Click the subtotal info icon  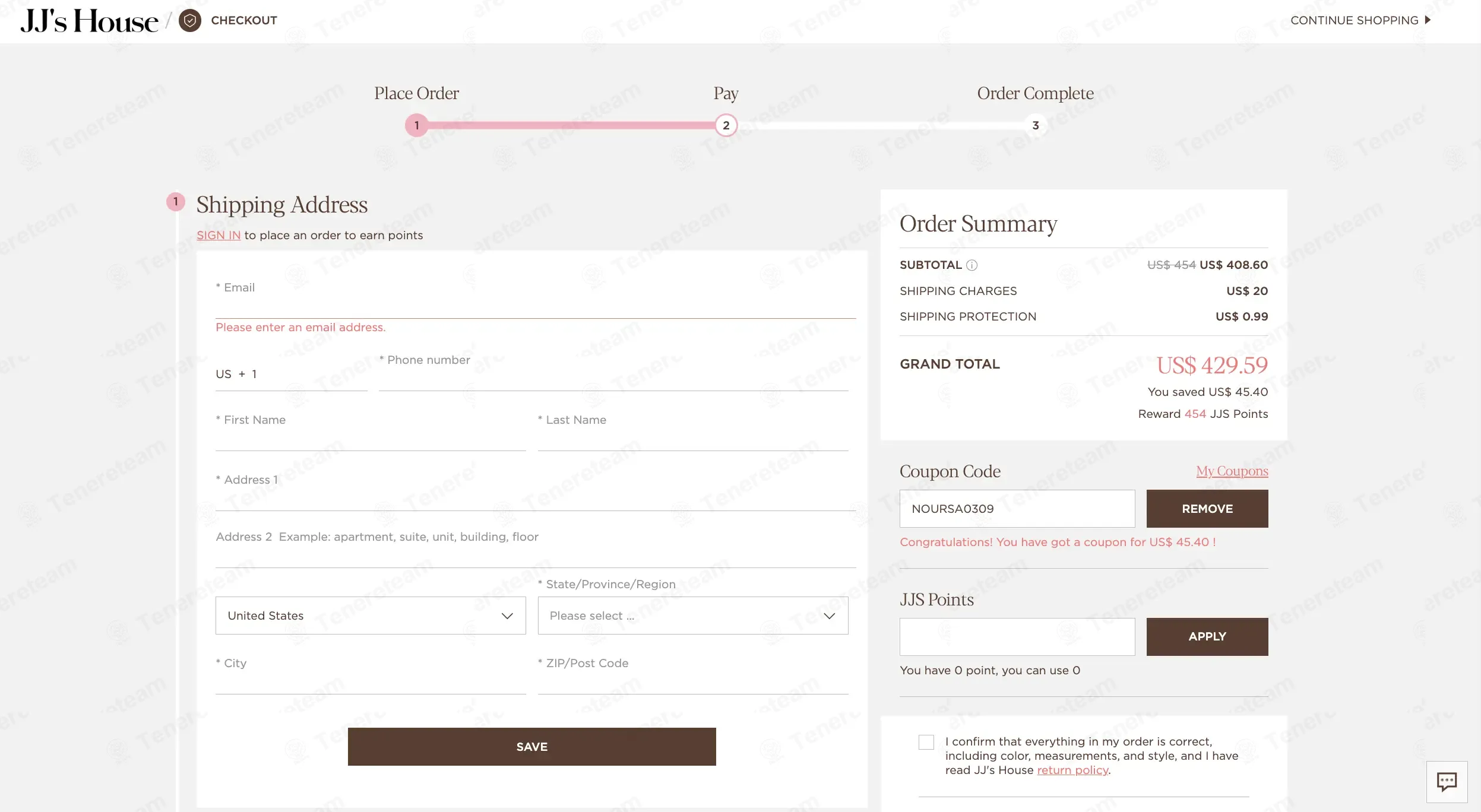click(x=971, y=265)
